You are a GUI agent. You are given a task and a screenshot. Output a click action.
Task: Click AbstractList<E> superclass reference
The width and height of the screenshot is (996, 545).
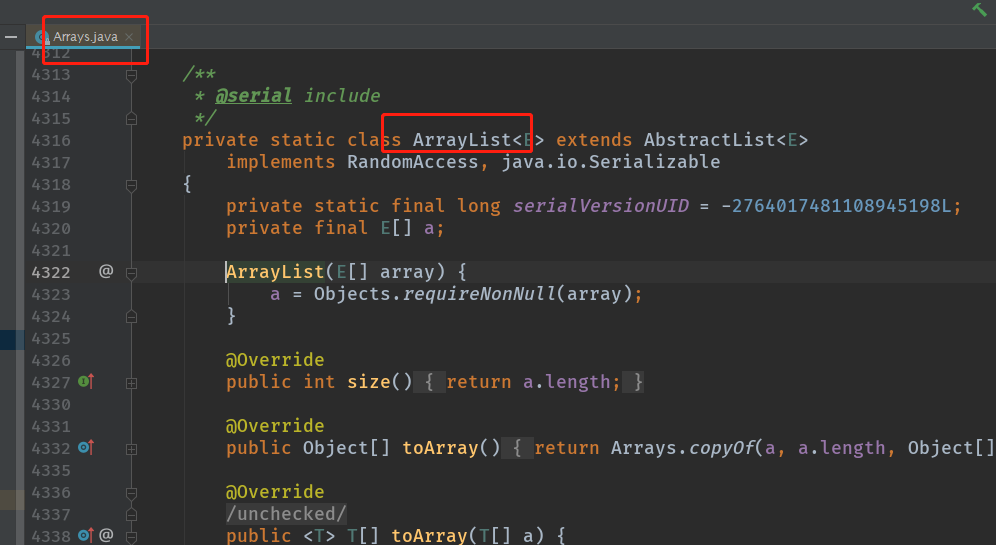pyautogui.click(x=726, y=140)
